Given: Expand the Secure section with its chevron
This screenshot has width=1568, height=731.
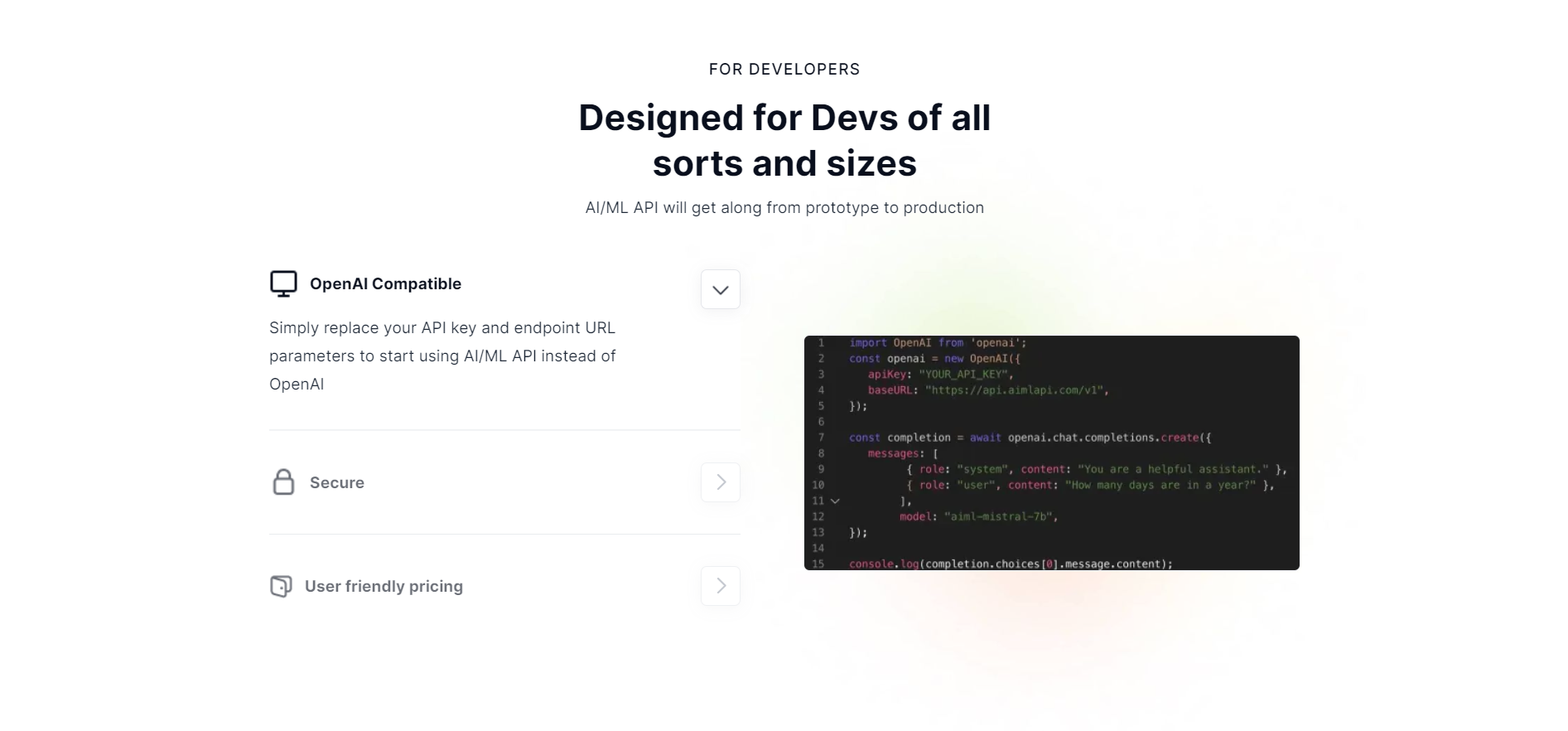Looking at the screenshot, I should [x=721, y=482].
